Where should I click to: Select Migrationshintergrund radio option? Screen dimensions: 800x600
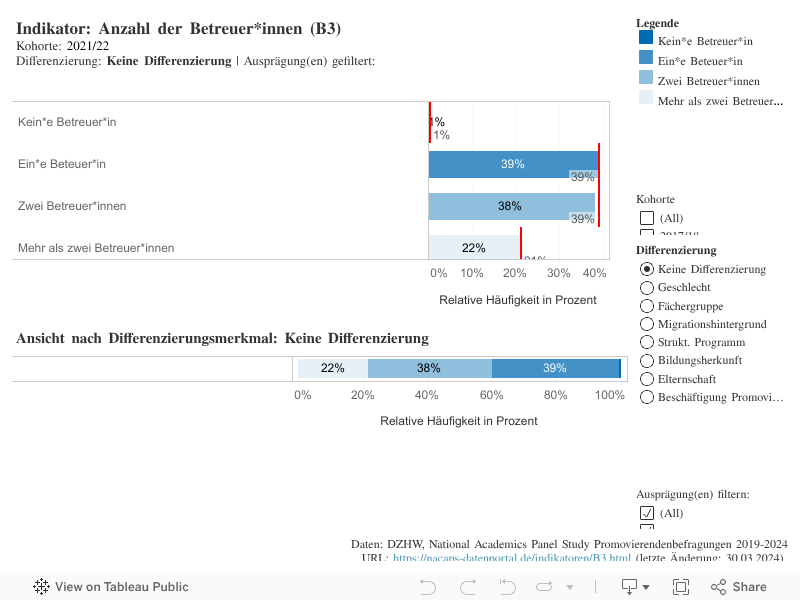(x=647, y=324)
